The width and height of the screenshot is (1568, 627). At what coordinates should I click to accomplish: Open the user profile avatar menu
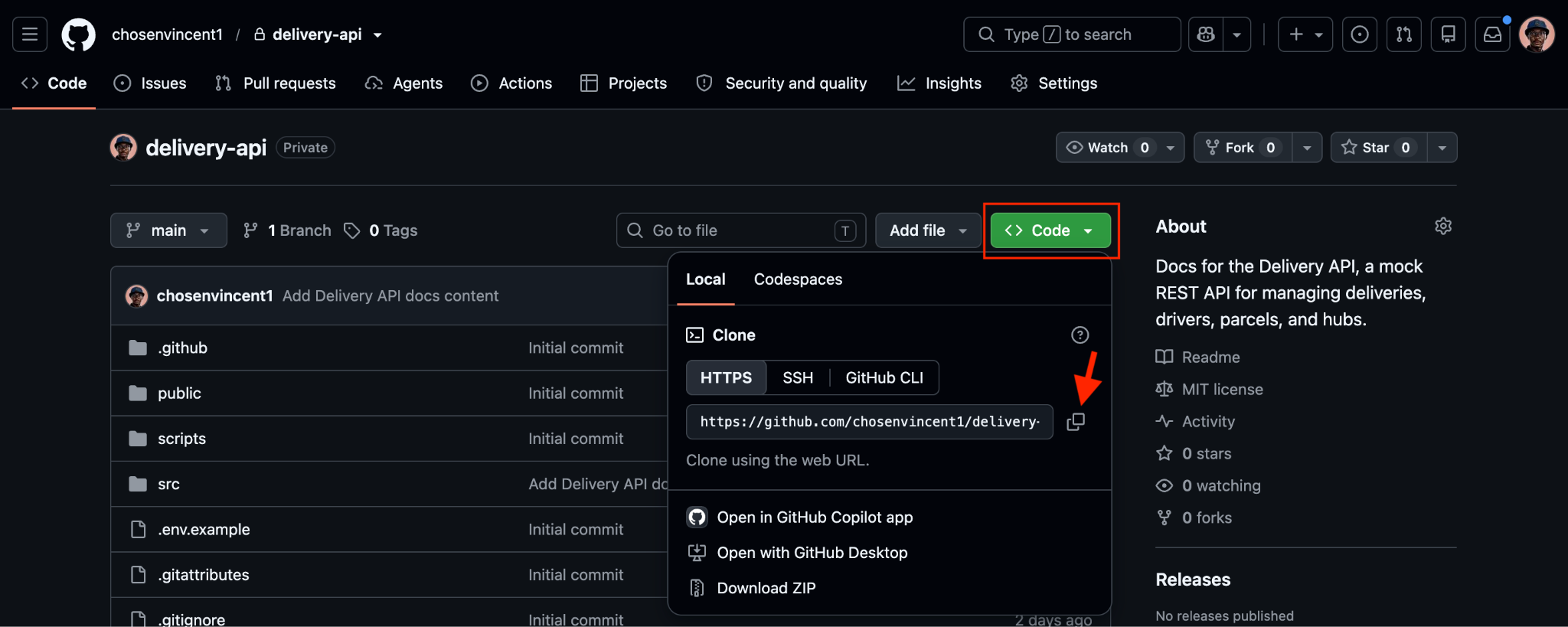[x=1537, y=34]
